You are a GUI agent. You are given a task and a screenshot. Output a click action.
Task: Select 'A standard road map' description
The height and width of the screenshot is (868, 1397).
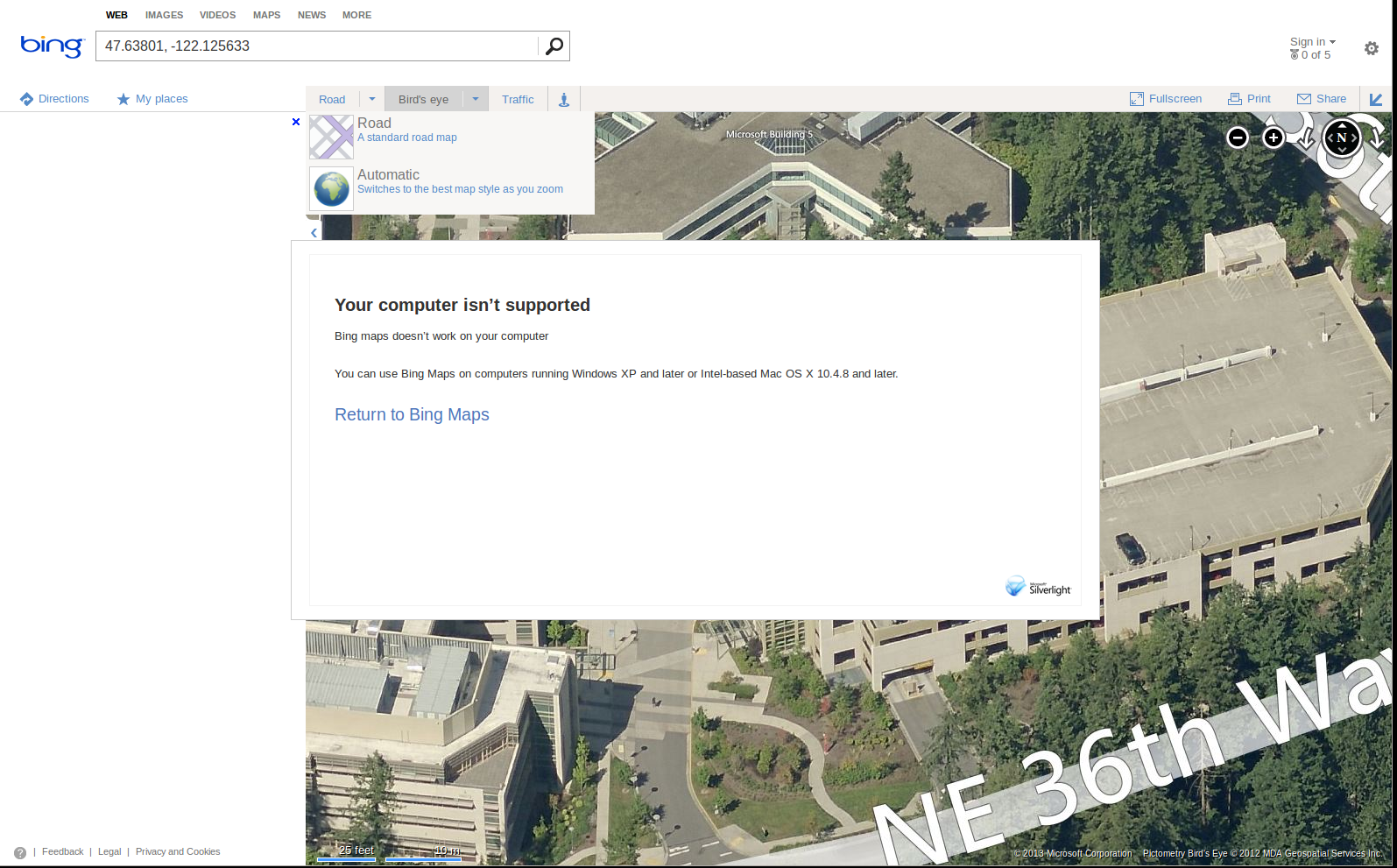(x=407, y=138)
